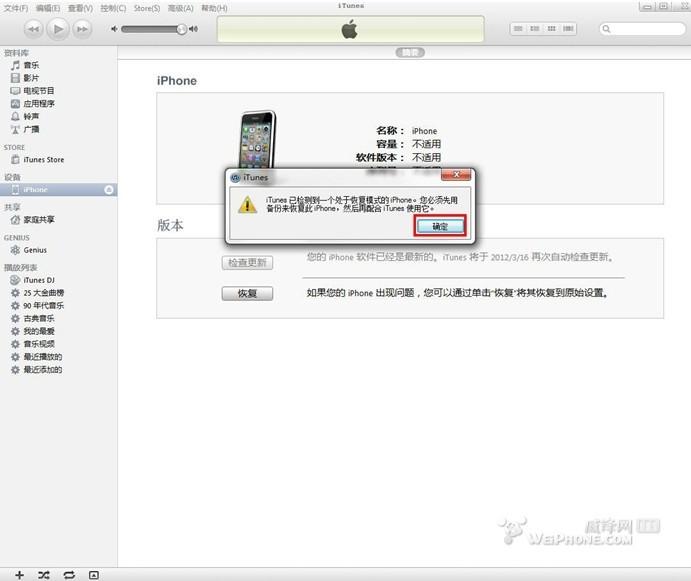The height and width of the screenshot is (581, 691).
Task: Open iTunes Store in the sidebar
Action: point(43,159)
